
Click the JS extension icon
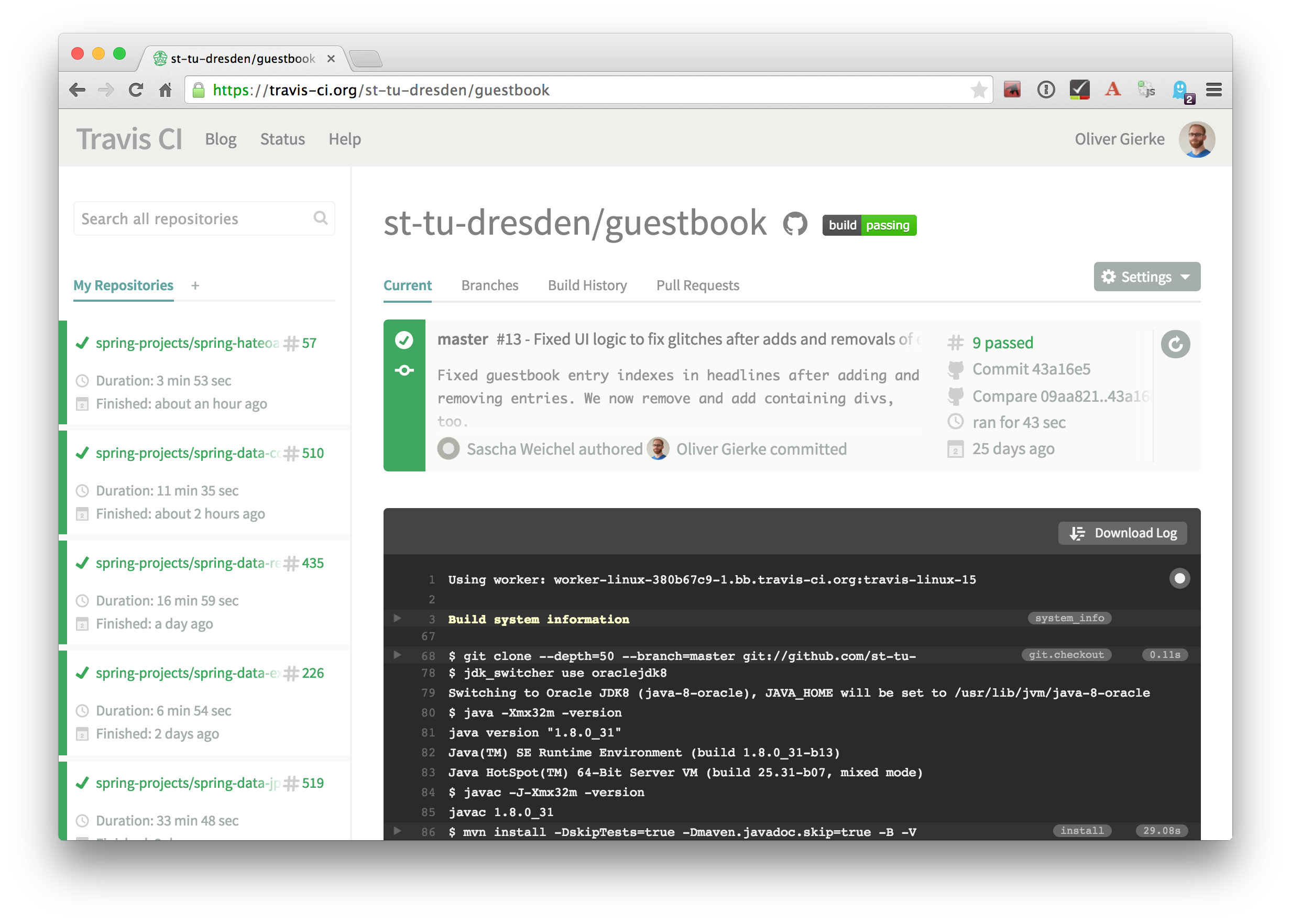click(x=1146, y=90)
